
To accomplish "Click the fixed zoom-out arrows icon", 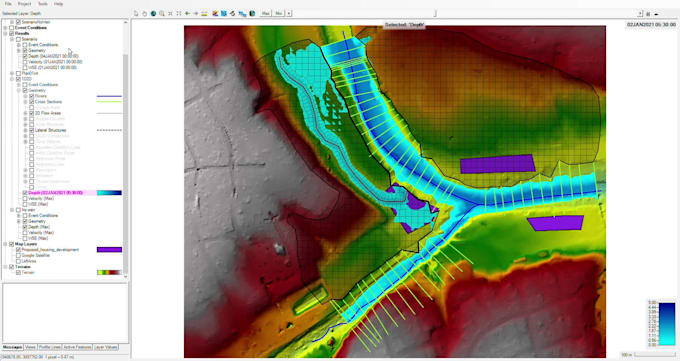I will 179,13.
